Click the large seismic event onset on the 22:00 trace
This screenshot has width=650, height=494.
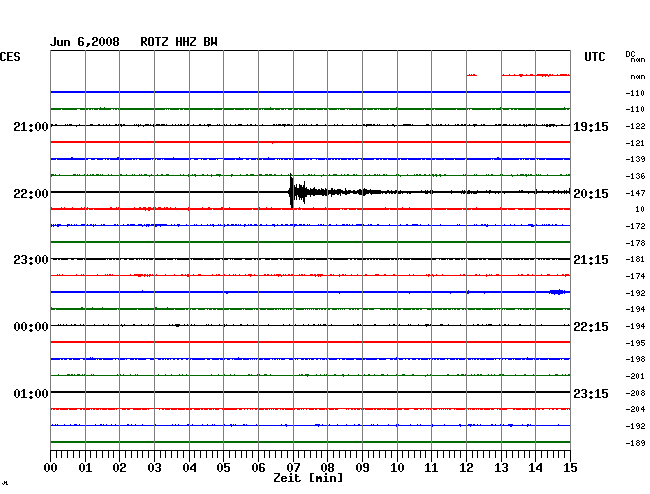coord(291,191)
